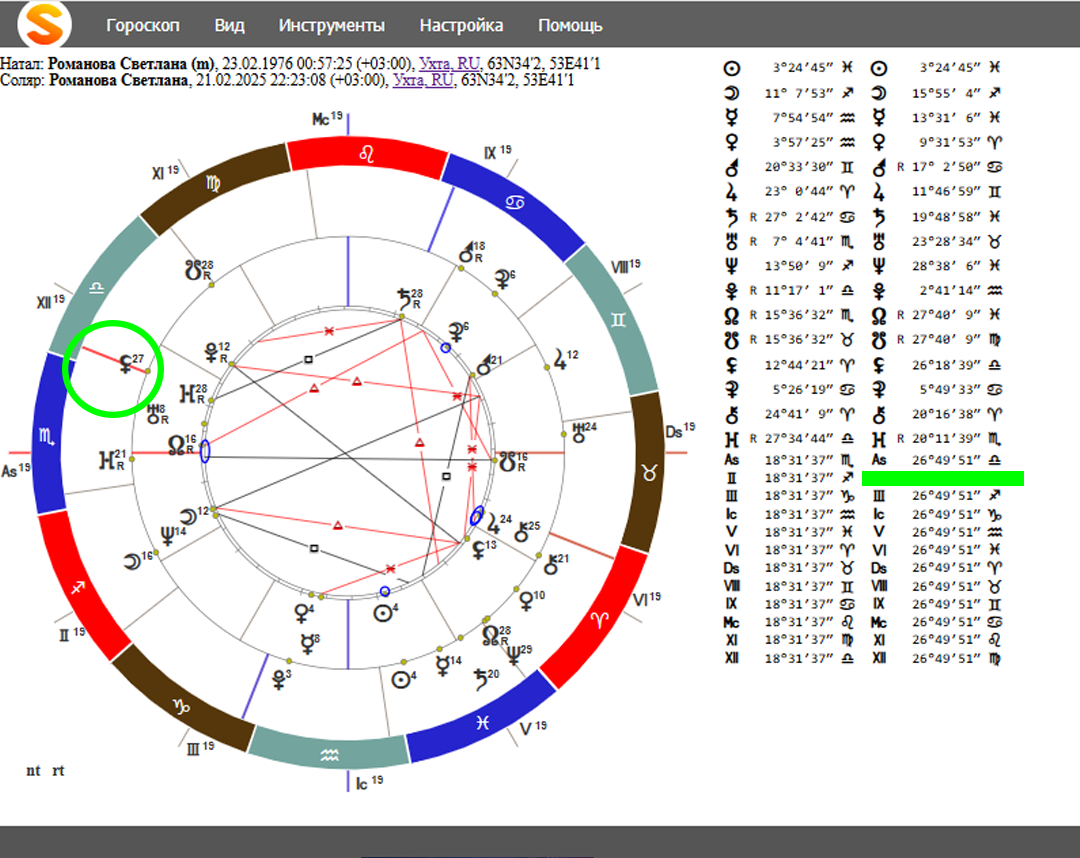This screenshot has height=858, width=1080.
Task: Click the VI 19 house cusp label
Action: (646, 599)
